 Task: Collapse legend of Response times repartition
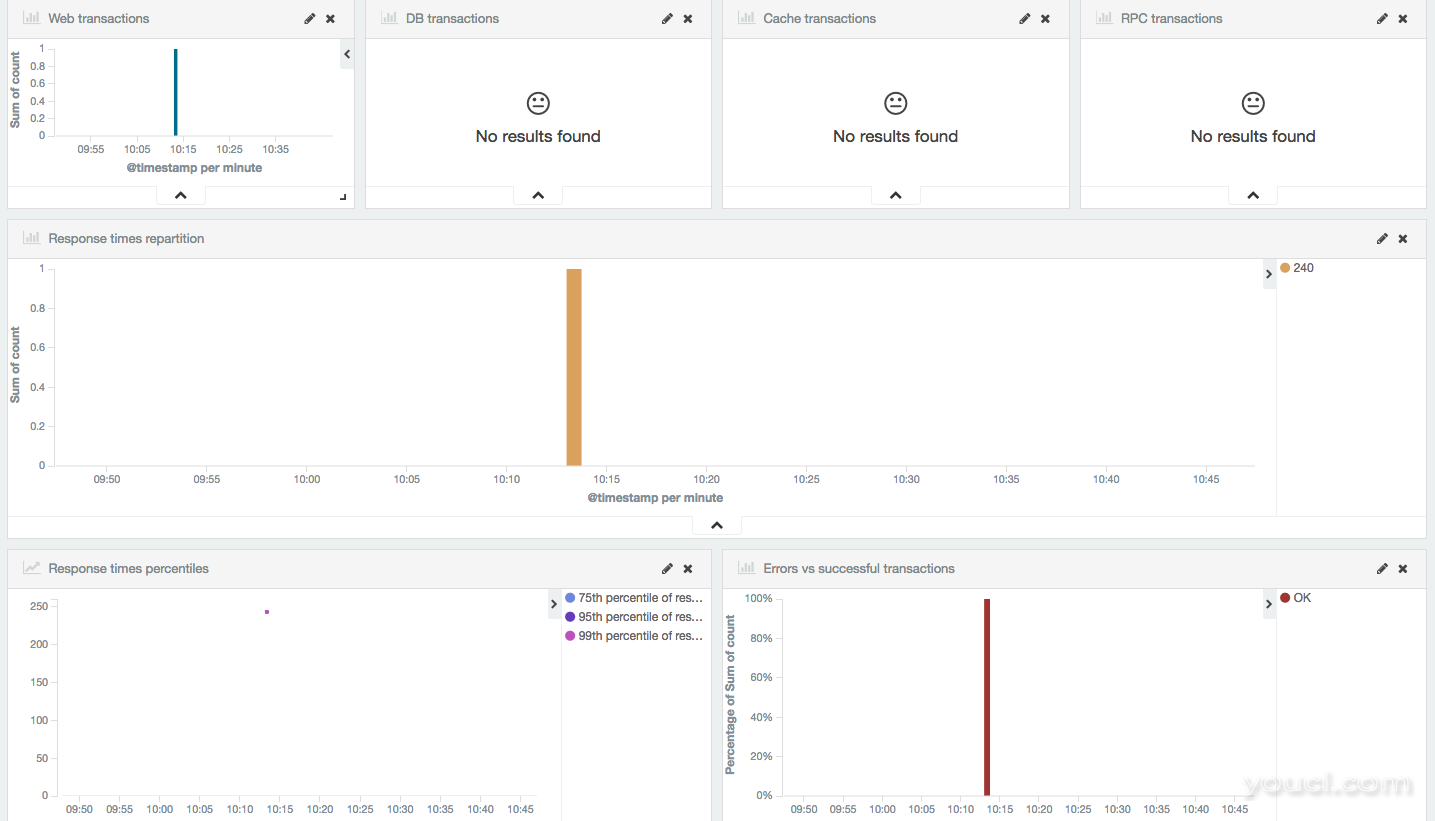pos(1269,274)
